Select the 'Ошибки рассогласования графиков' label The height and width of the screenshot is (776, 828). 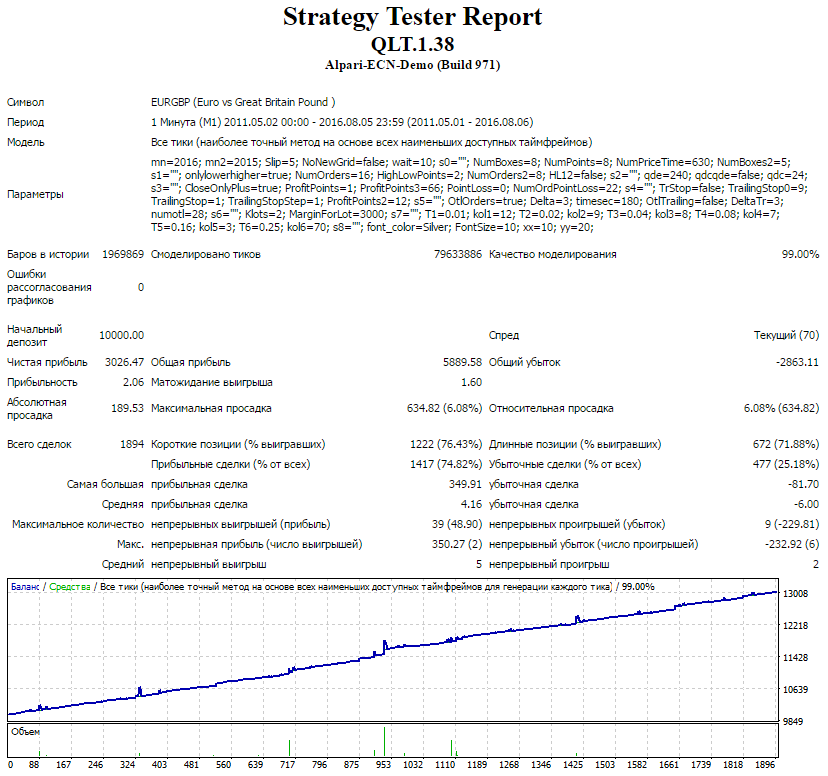click(49, 287)
